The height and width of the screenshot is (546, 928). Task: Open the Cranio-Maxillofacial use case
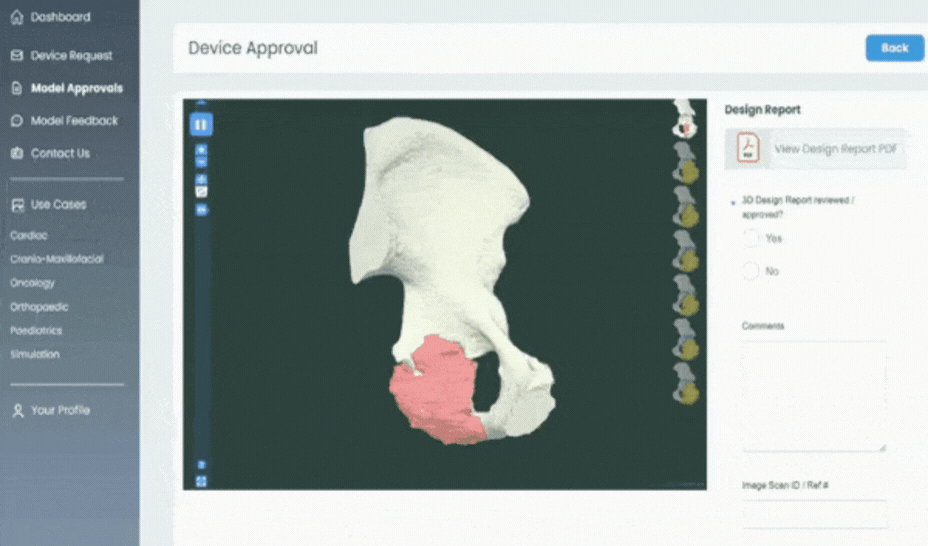57,259
